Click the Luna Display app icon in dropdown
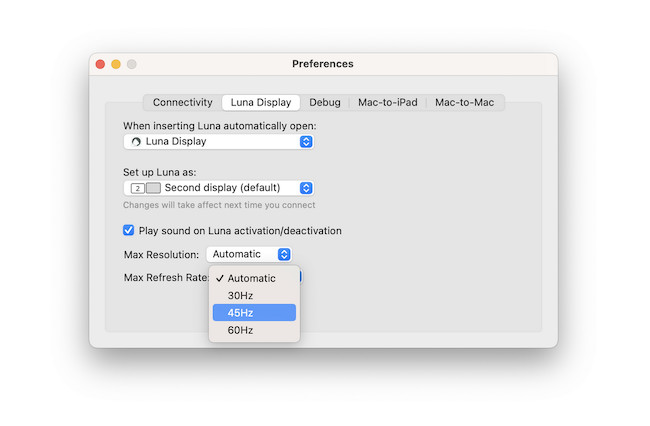 click(136, 142)
